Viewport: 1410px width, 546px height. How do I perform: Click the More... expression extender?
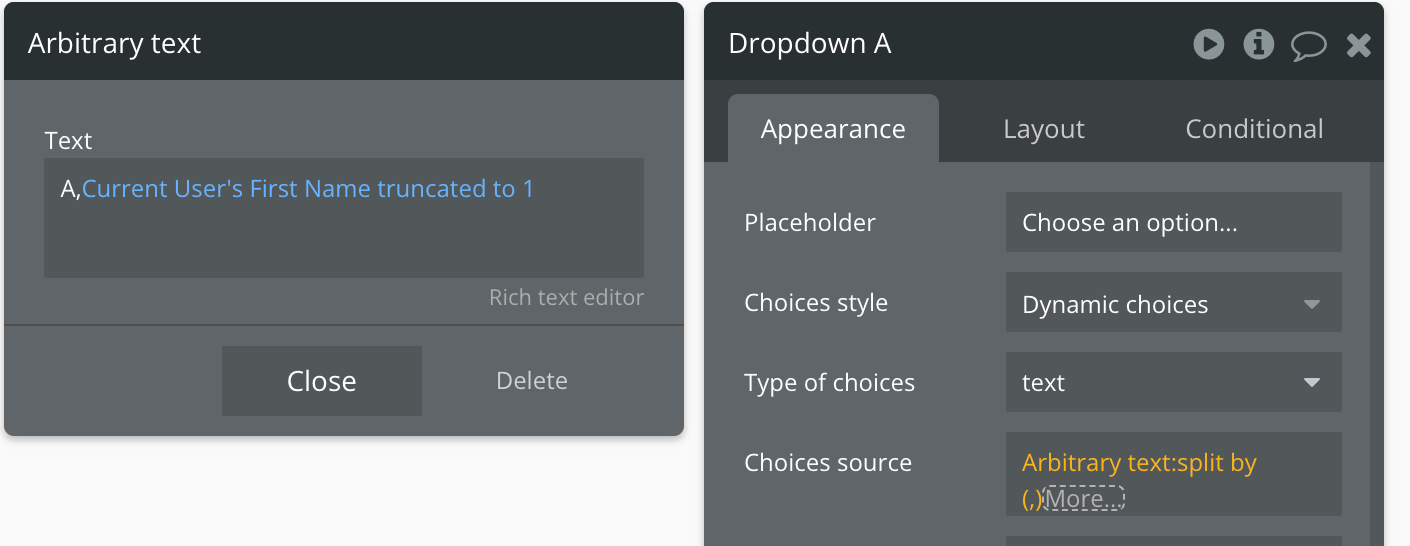pos(1084,498)
